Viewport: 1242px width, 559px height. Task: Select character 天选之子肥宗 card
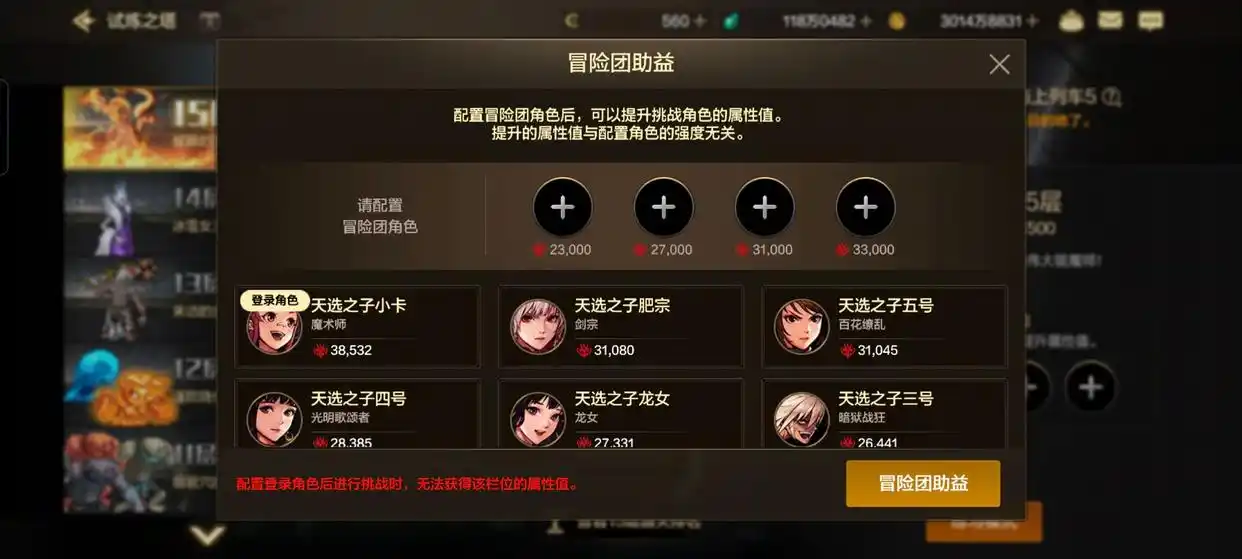tap(621, 327)
